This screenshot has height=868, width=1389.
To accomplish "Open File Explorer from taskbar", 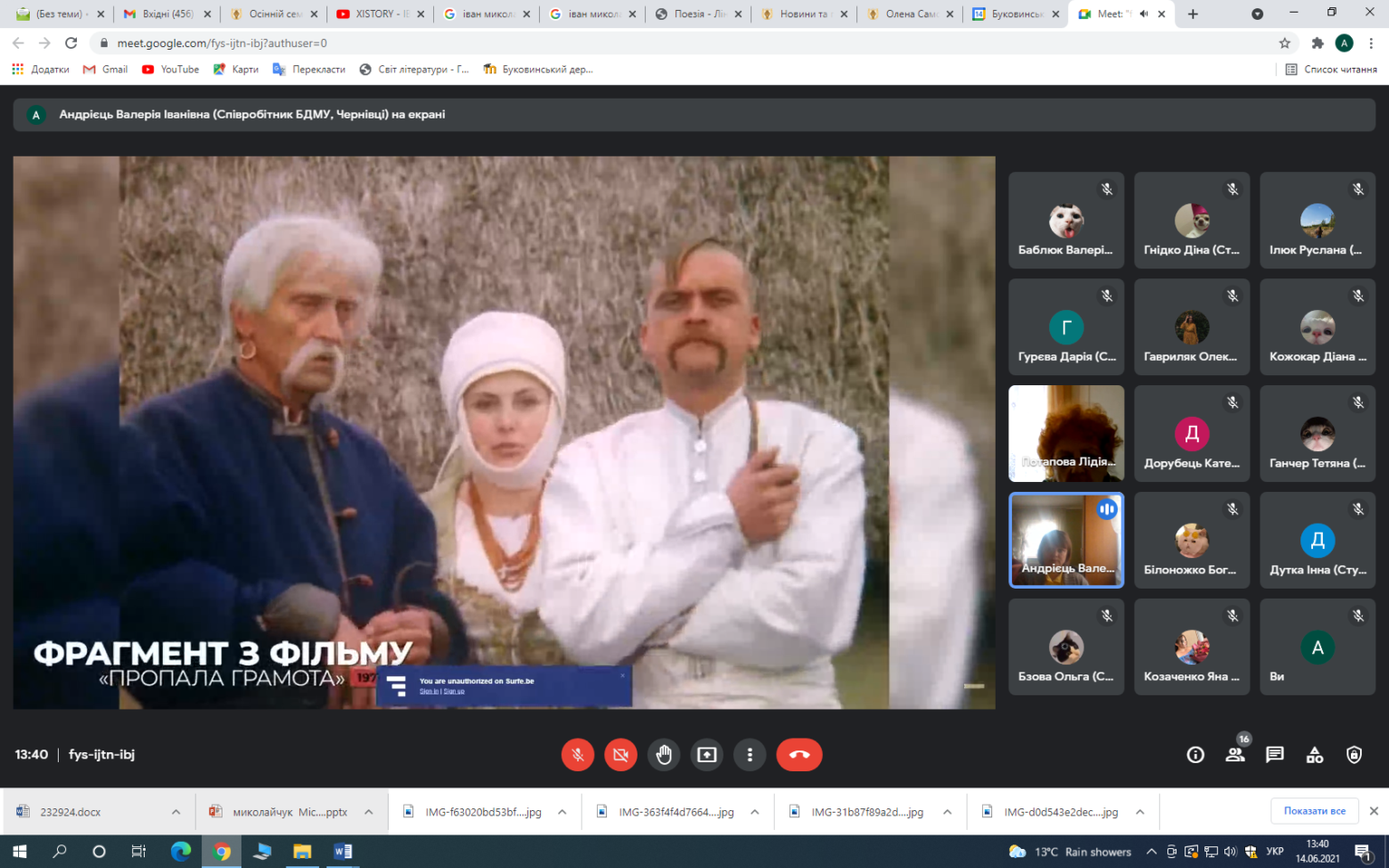I will 301,851.
